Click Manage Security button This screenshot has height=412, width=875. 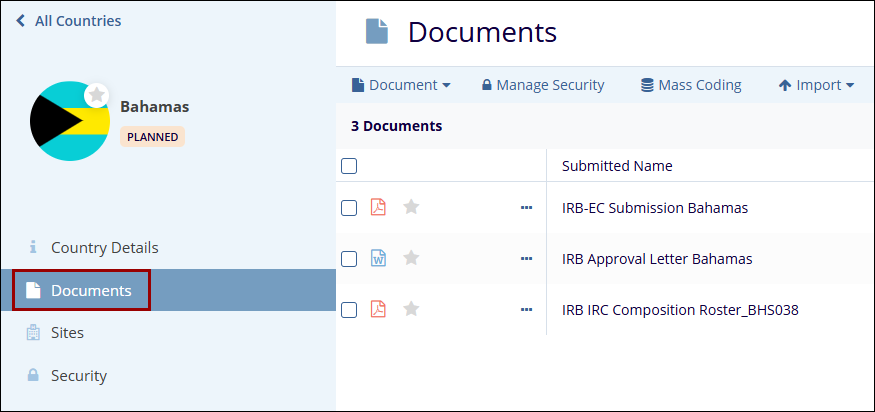[543, 85]
